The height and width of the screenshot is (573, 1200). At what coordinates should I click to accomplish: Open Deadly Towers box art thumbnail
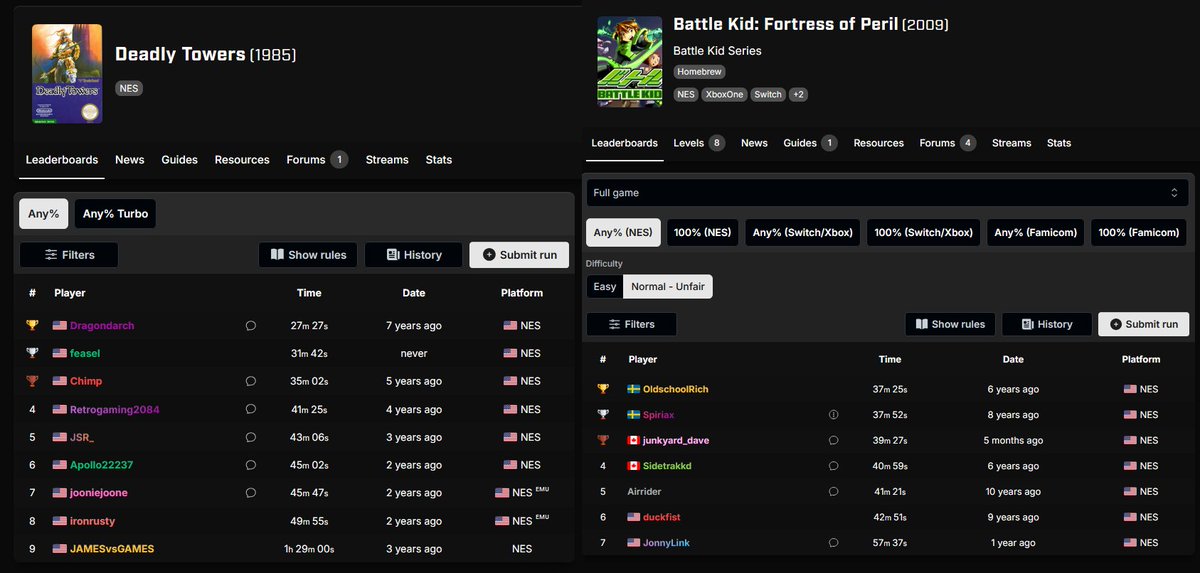(x=67, y=74)
